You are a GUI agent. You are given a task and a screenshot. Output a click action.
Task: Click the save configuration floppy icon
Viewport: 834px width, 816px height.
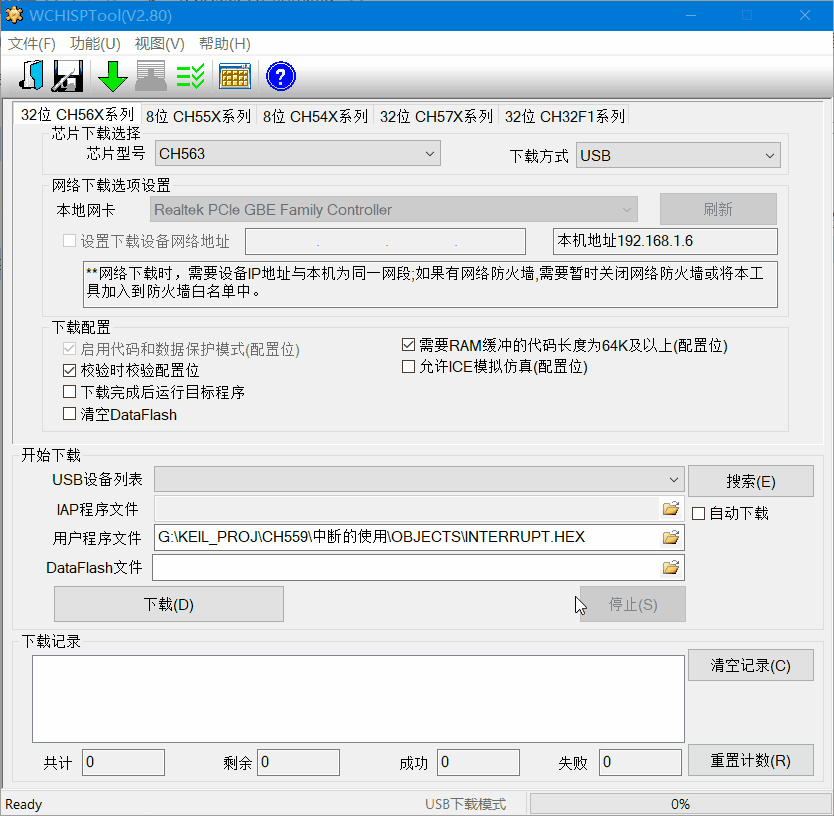[x=68, y=76]
